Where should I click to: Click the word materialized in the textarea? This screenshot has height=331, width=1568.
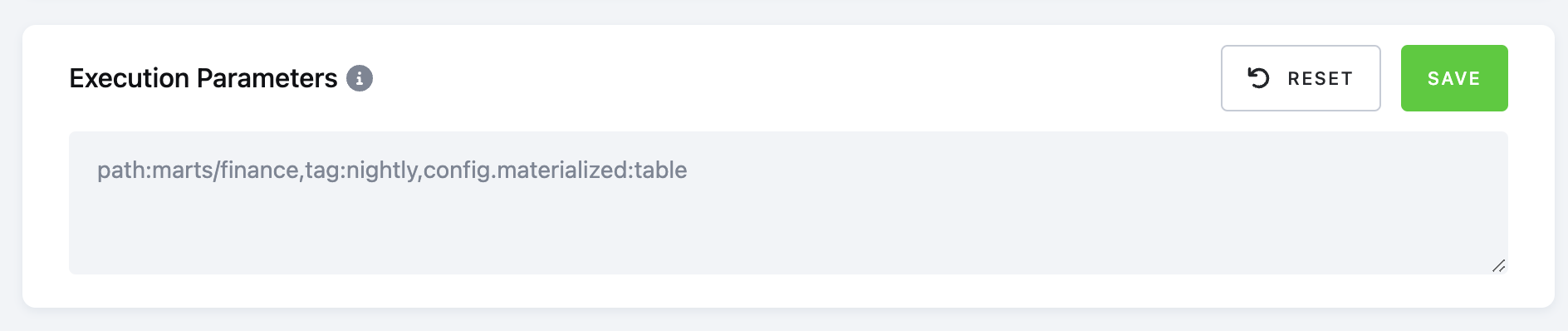click(562, 170)
